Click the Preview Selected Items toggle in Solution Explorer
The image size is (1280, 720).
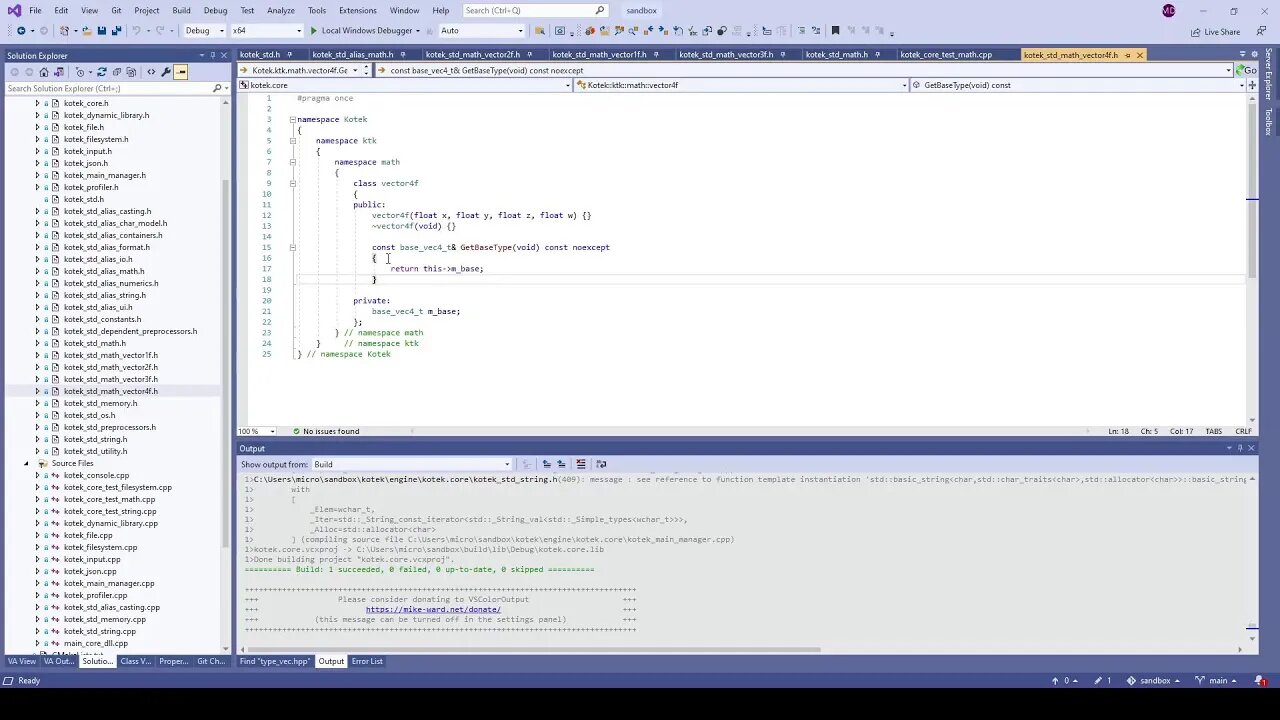[181, 72]
